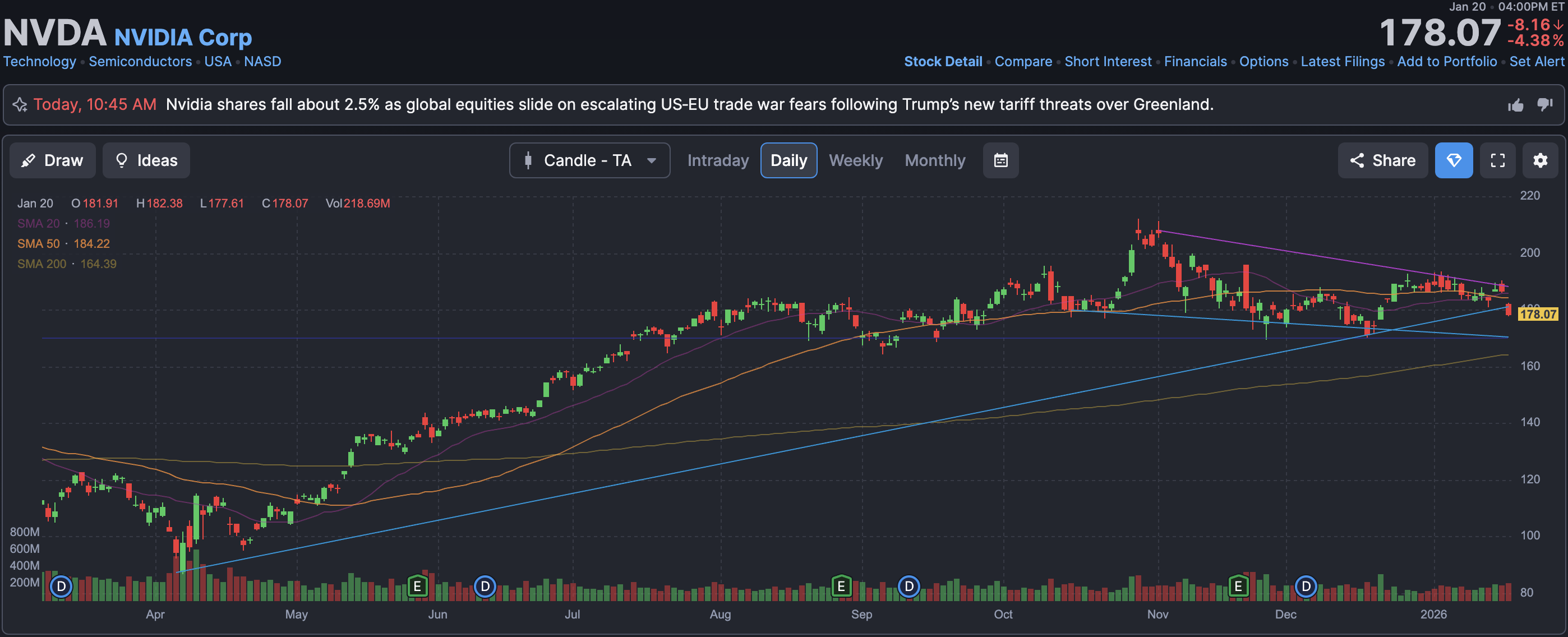Click the Share button

tap(1382, 160)
